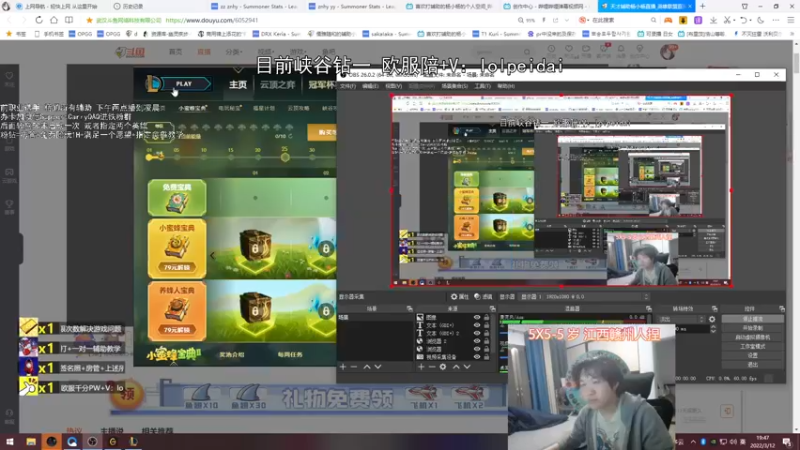Move scene up arrow in scenes panel
Viewport: 800px width, 450px height.
(x=367, y=367)
